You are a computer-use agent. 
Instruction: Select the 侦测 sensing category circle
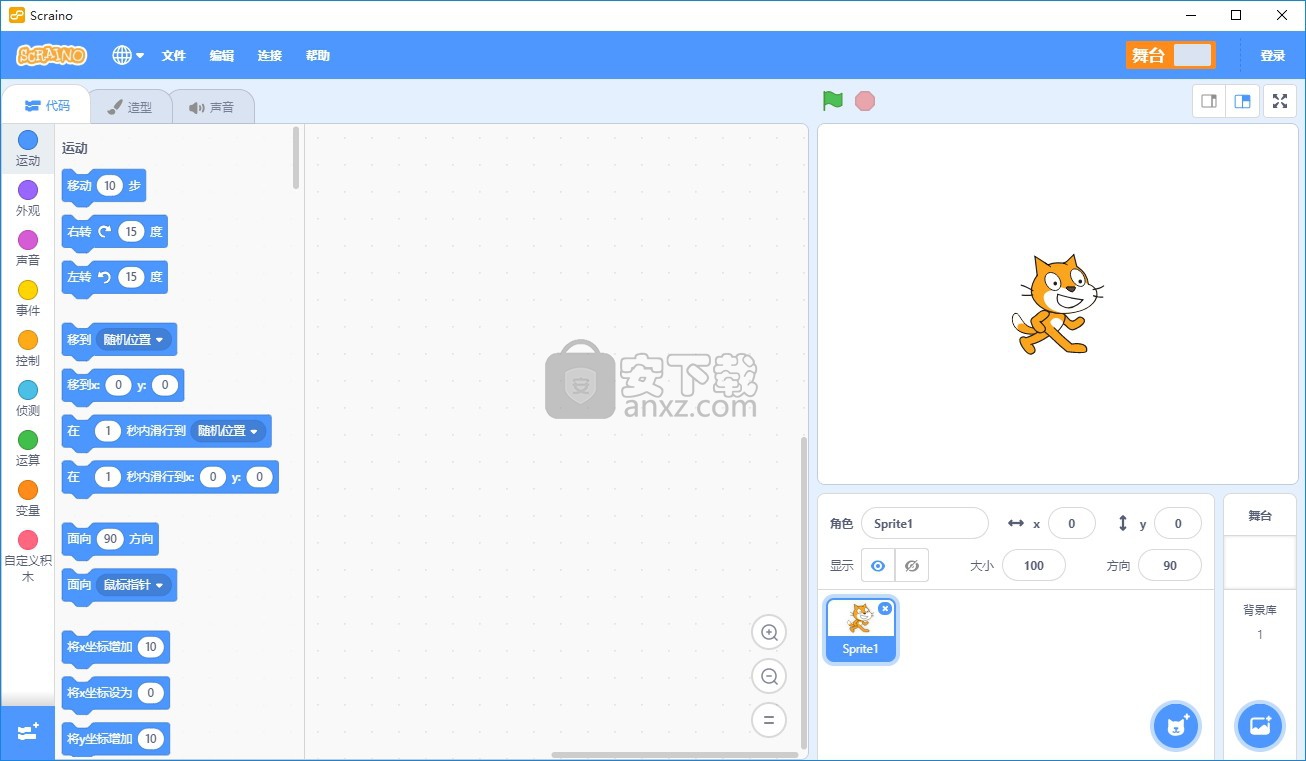(x=28, y=390)
